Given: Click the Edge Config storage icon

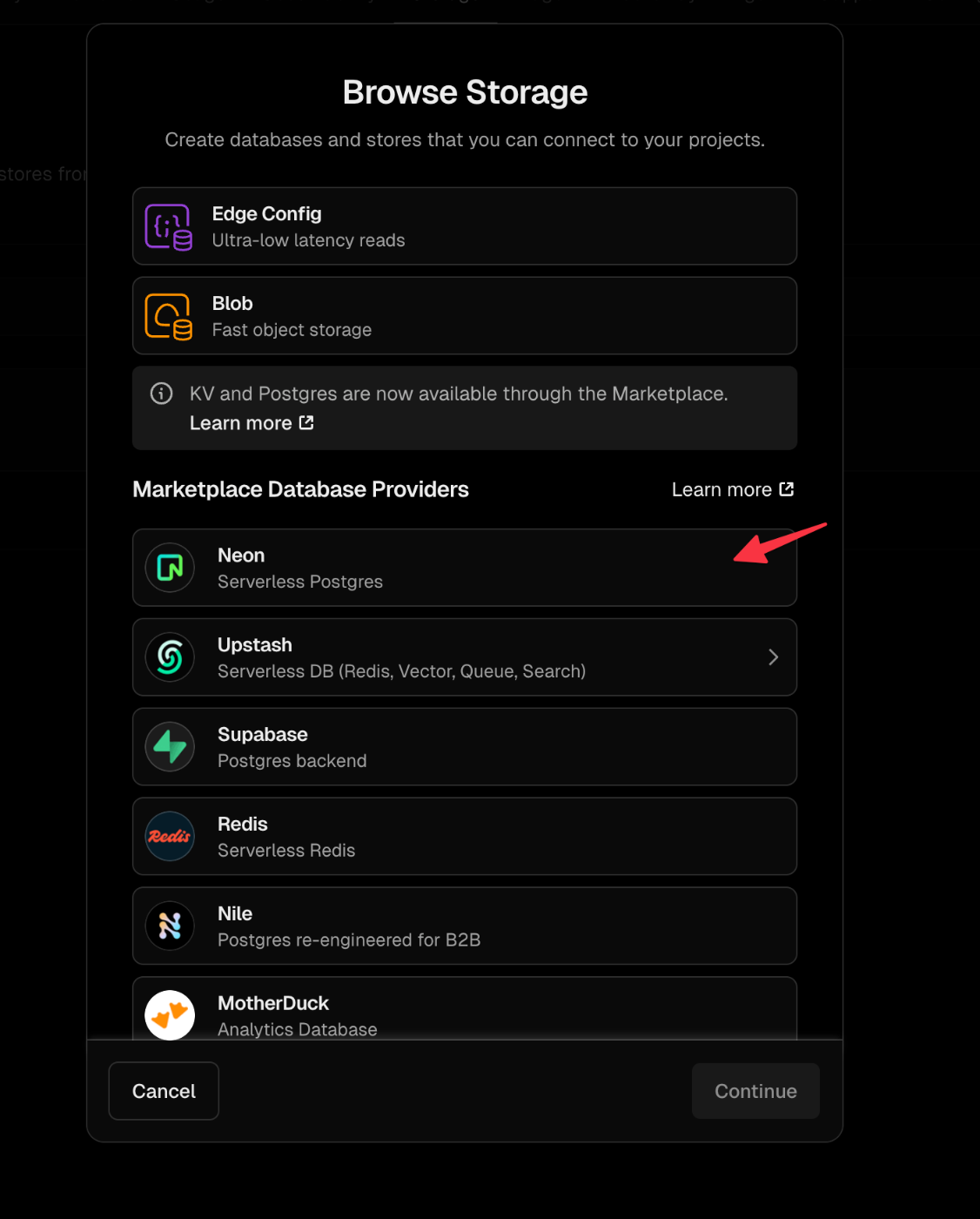Looking at the screenshot, I should click(x=169, y=226).
